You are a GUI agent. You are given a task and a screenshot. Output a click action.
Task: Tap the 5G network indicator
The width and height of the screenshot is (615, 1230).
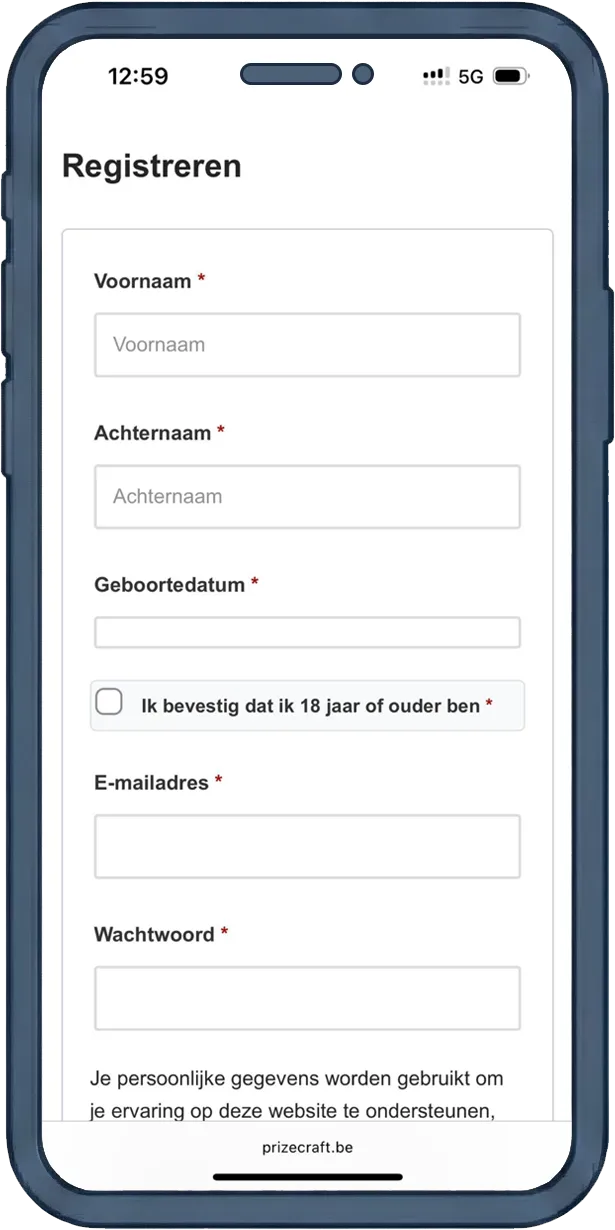point(471,77)
